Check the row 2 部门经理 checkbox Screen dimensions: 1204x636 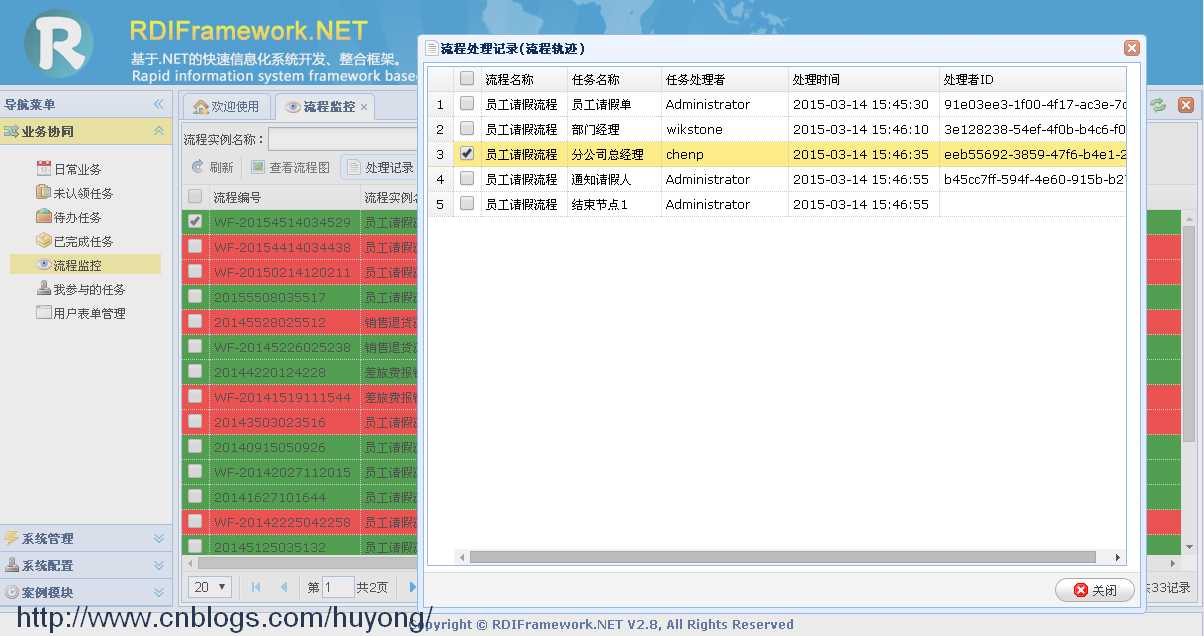tap(467, 128)
